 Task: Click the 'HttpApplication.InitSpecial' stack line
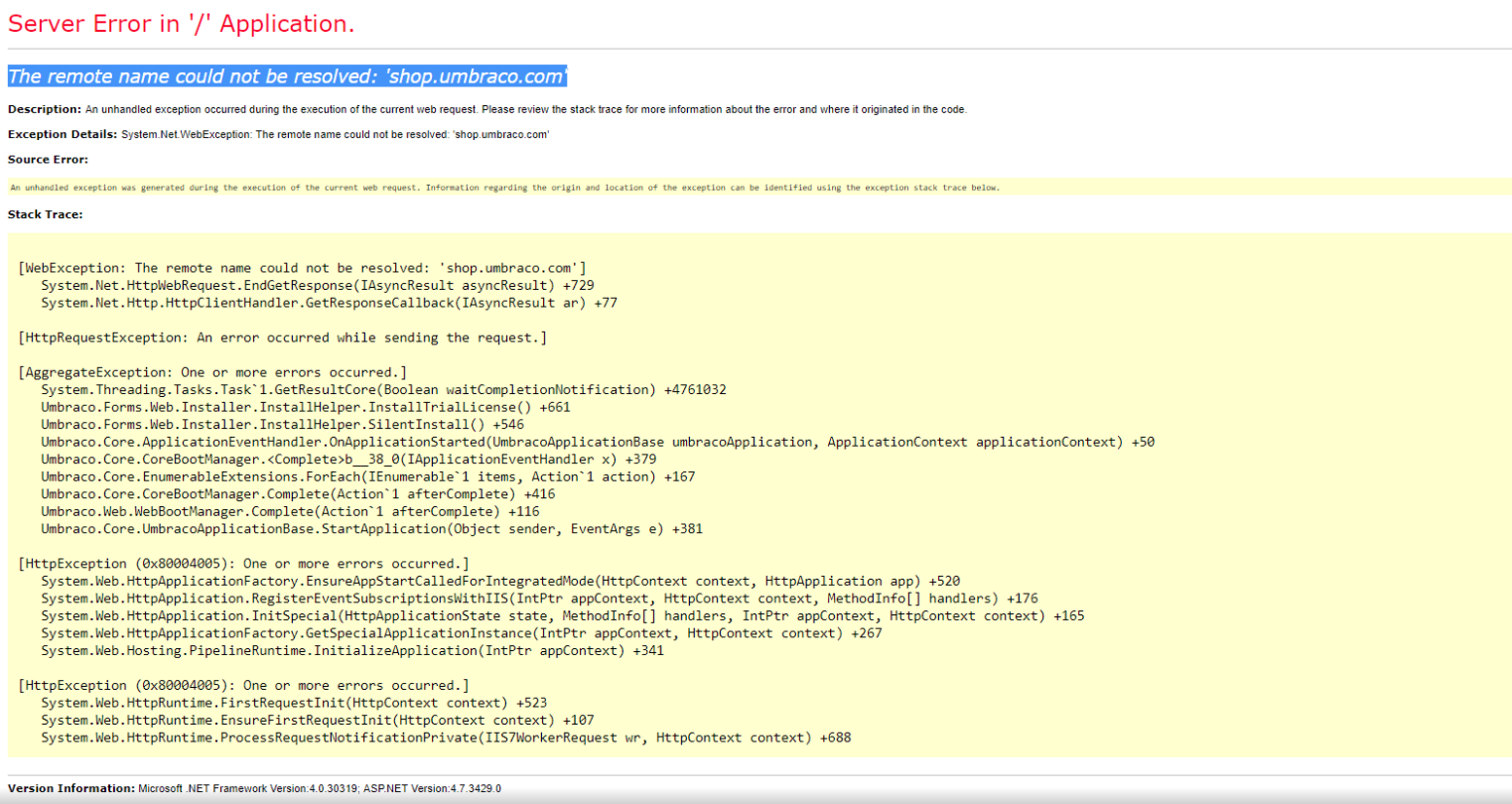[x=563, y=615]
